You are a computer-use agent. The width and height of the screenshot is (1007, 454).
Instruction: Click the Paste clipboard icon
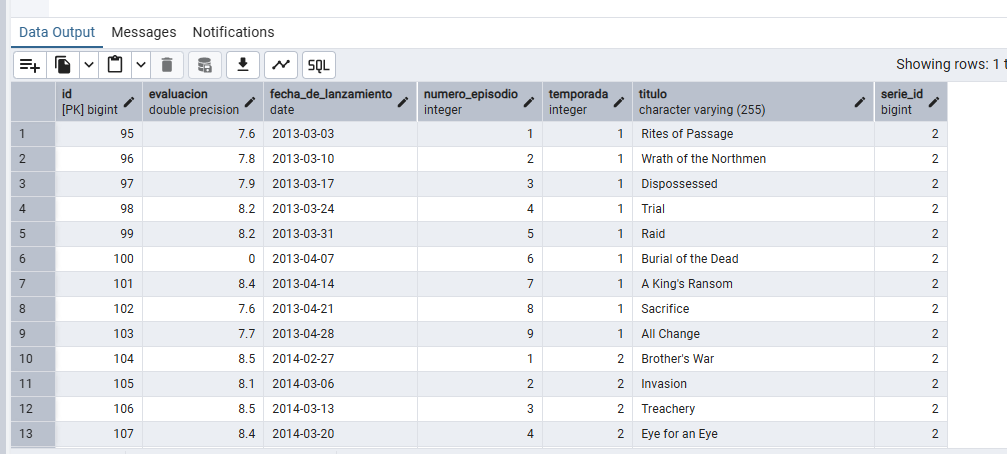(115, 65)
